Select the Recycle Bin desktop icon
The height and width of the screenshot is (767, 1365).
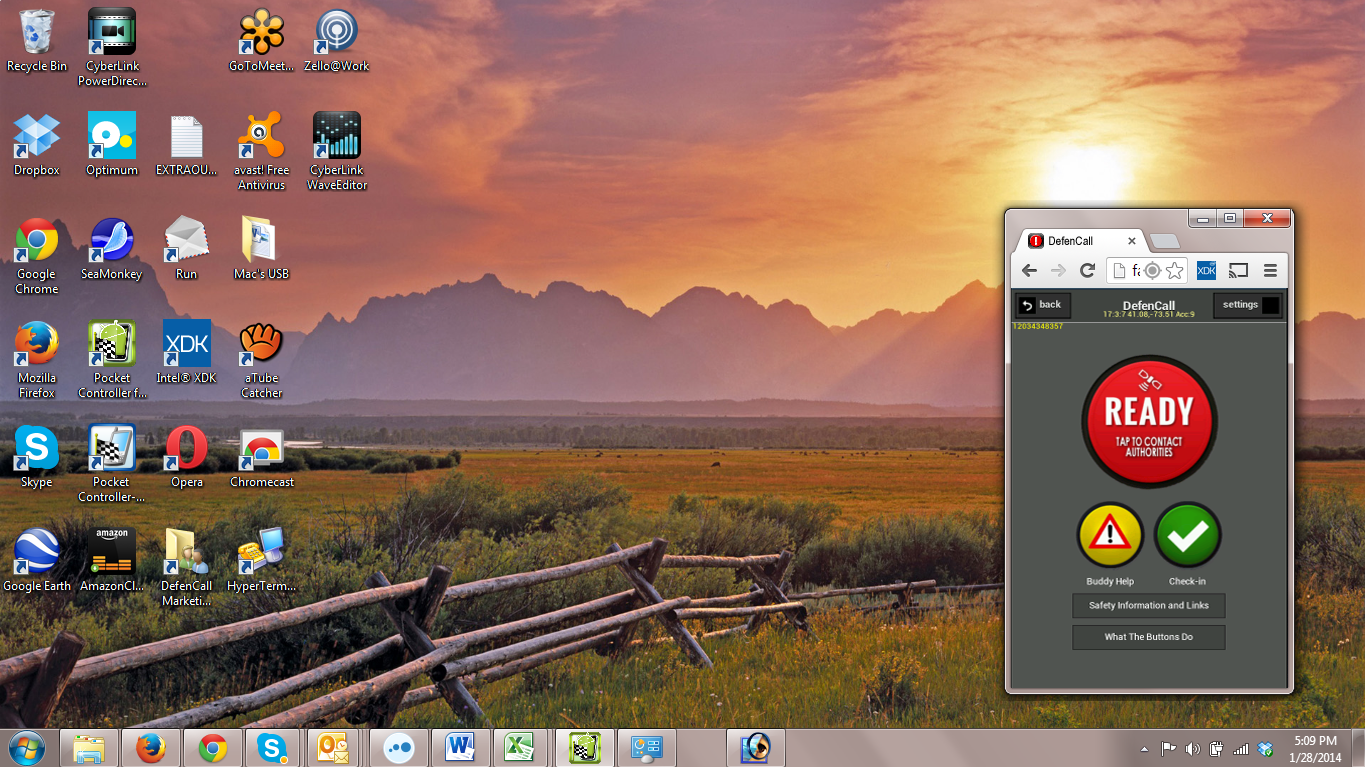[37, 41]
